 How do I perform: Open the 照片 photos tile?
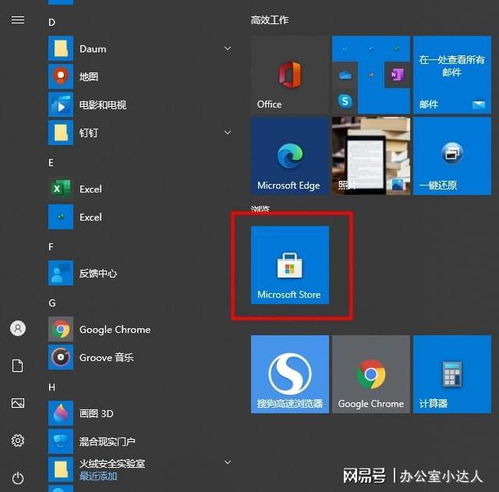coord(371,156)
